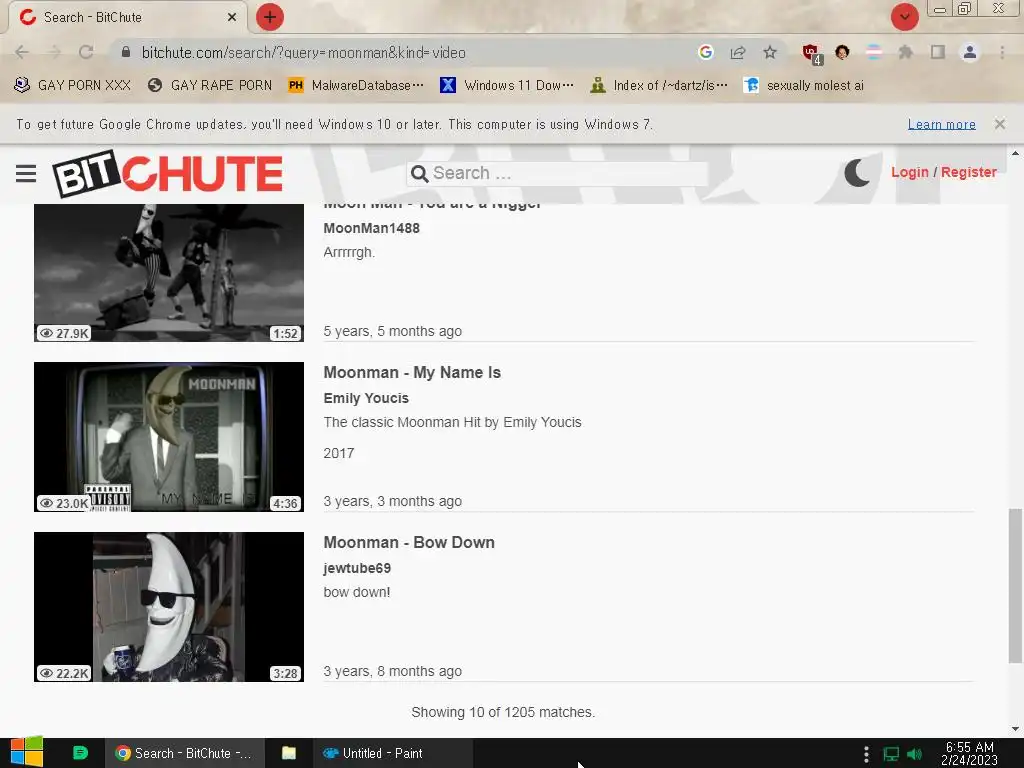
Task: Open the round avatar extension icon
Action: tap(842, 52)
